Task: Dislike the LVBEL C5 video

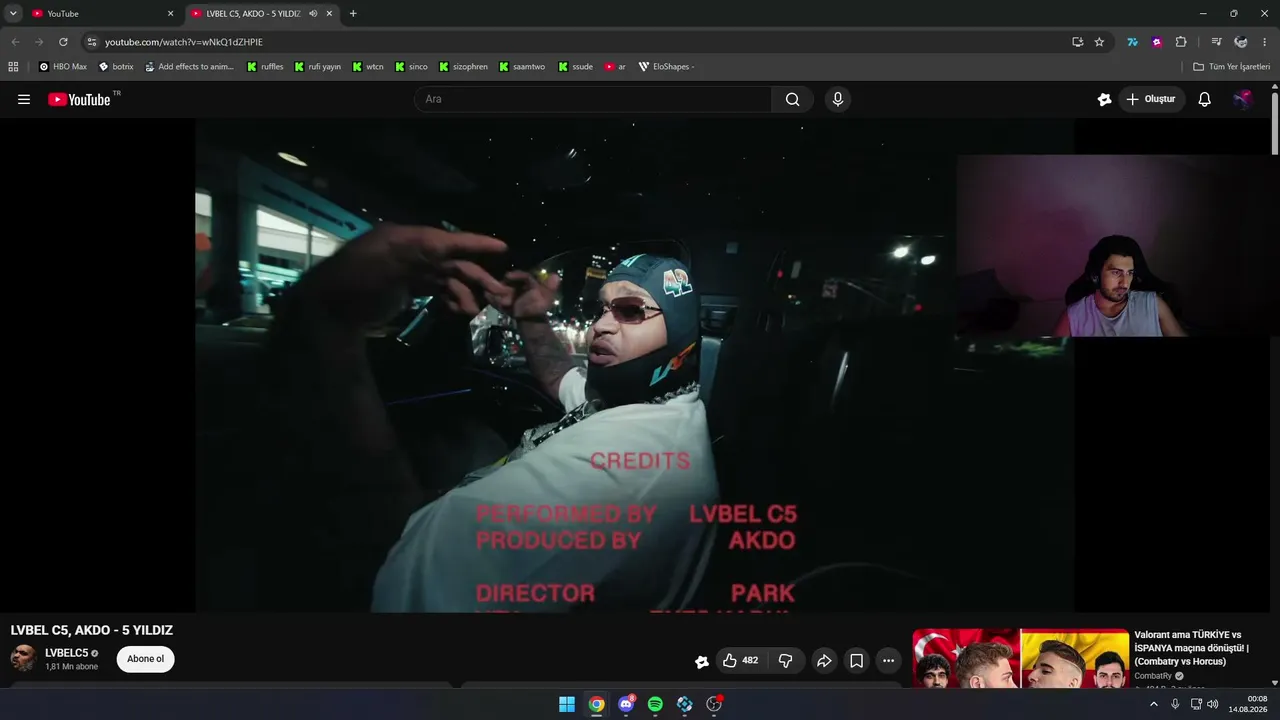Action: pos(786,661)
